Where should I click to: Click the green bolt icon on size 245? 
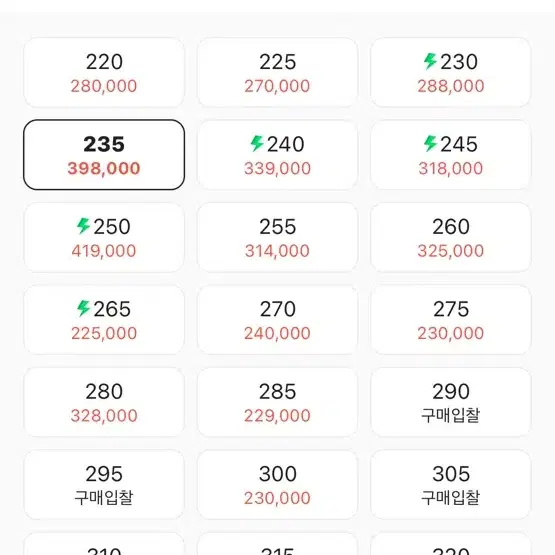(x=430, y=144)
